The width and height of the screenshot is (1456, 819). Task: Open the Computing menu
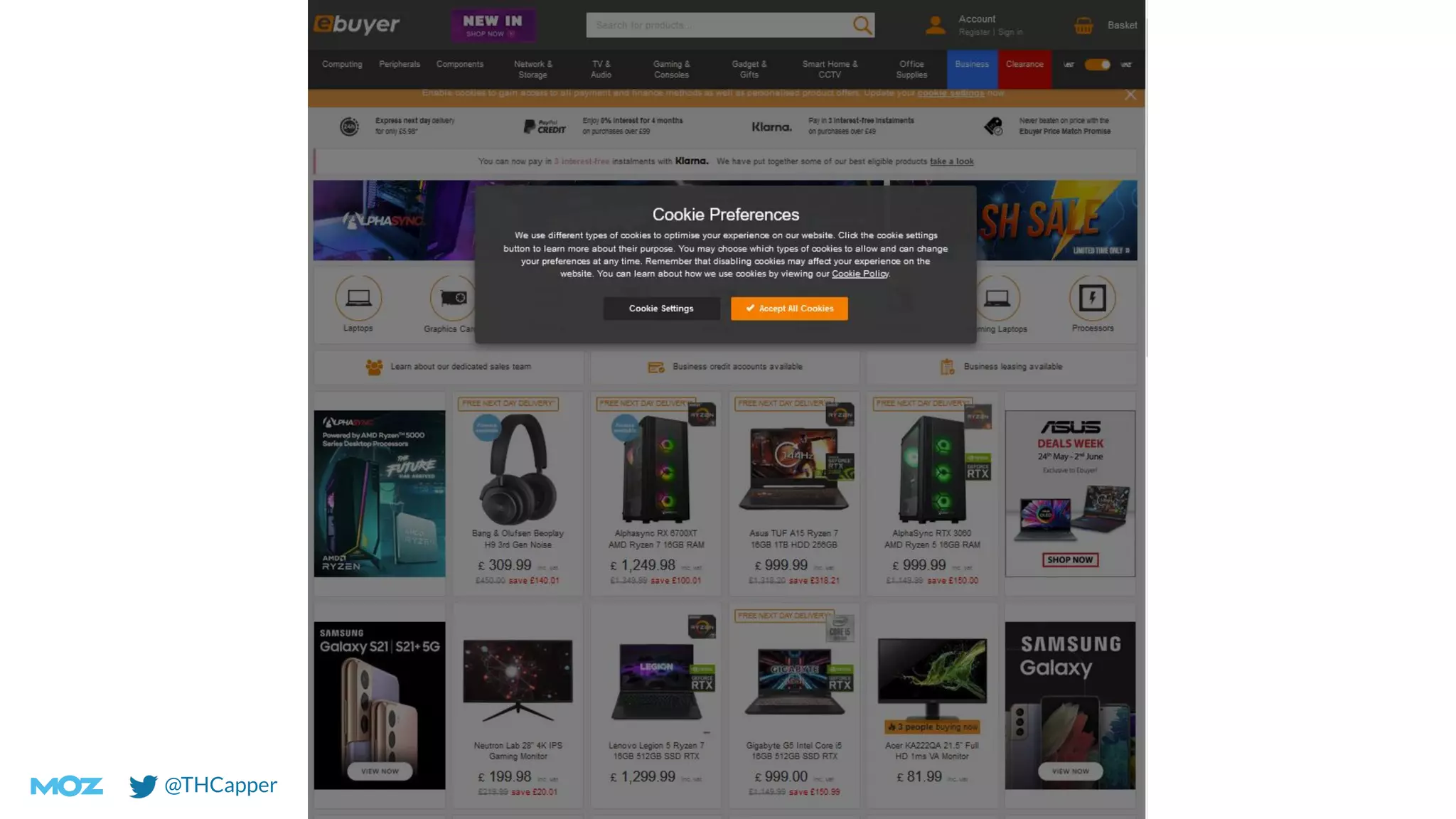[x=342, y=64]
